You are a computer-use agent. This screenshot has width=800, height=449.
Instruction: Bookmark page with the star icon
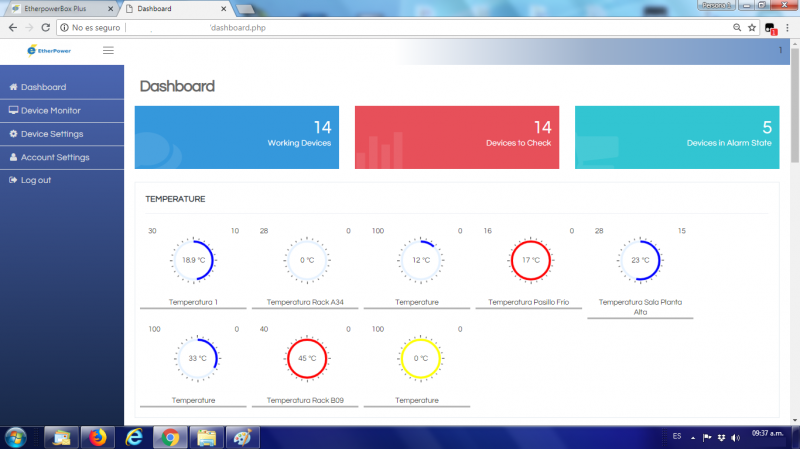pyautogui.click(x=751, y=28)
